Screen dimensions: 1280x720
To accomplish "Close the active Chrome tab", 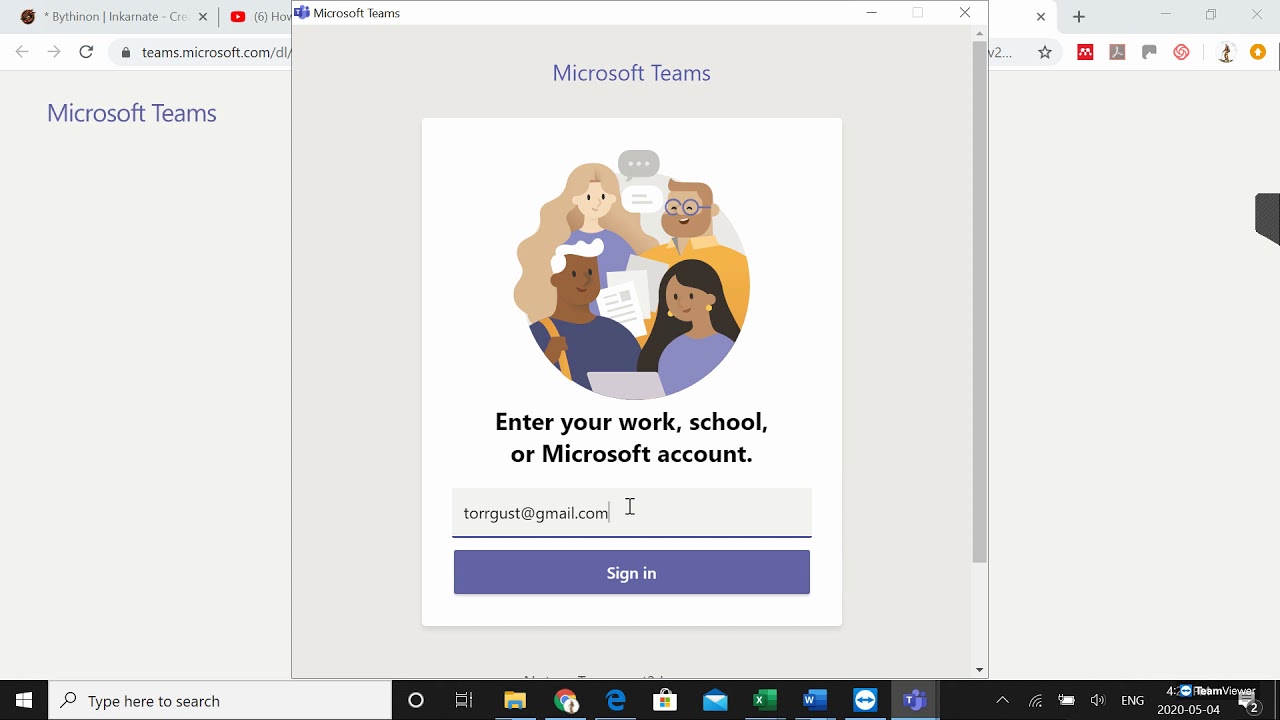I will [1041, 17].
